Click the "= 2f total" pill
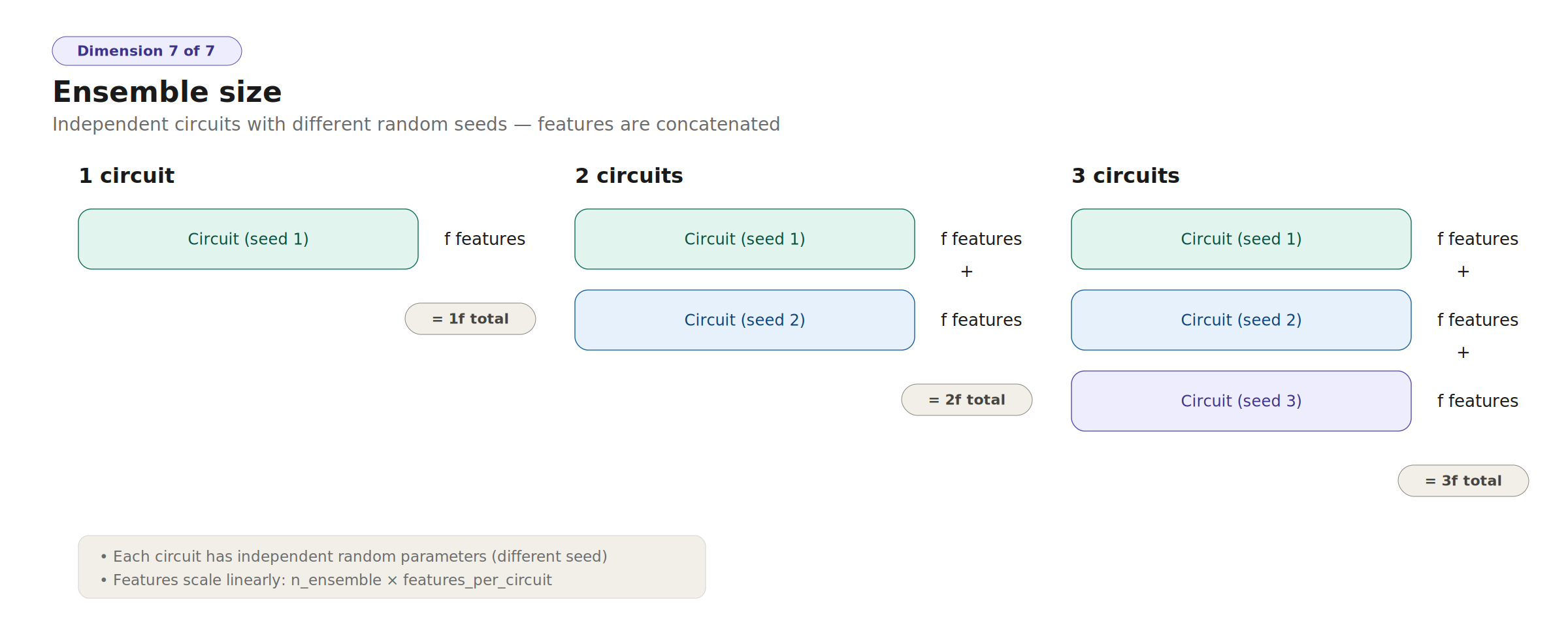 [966, 400]
